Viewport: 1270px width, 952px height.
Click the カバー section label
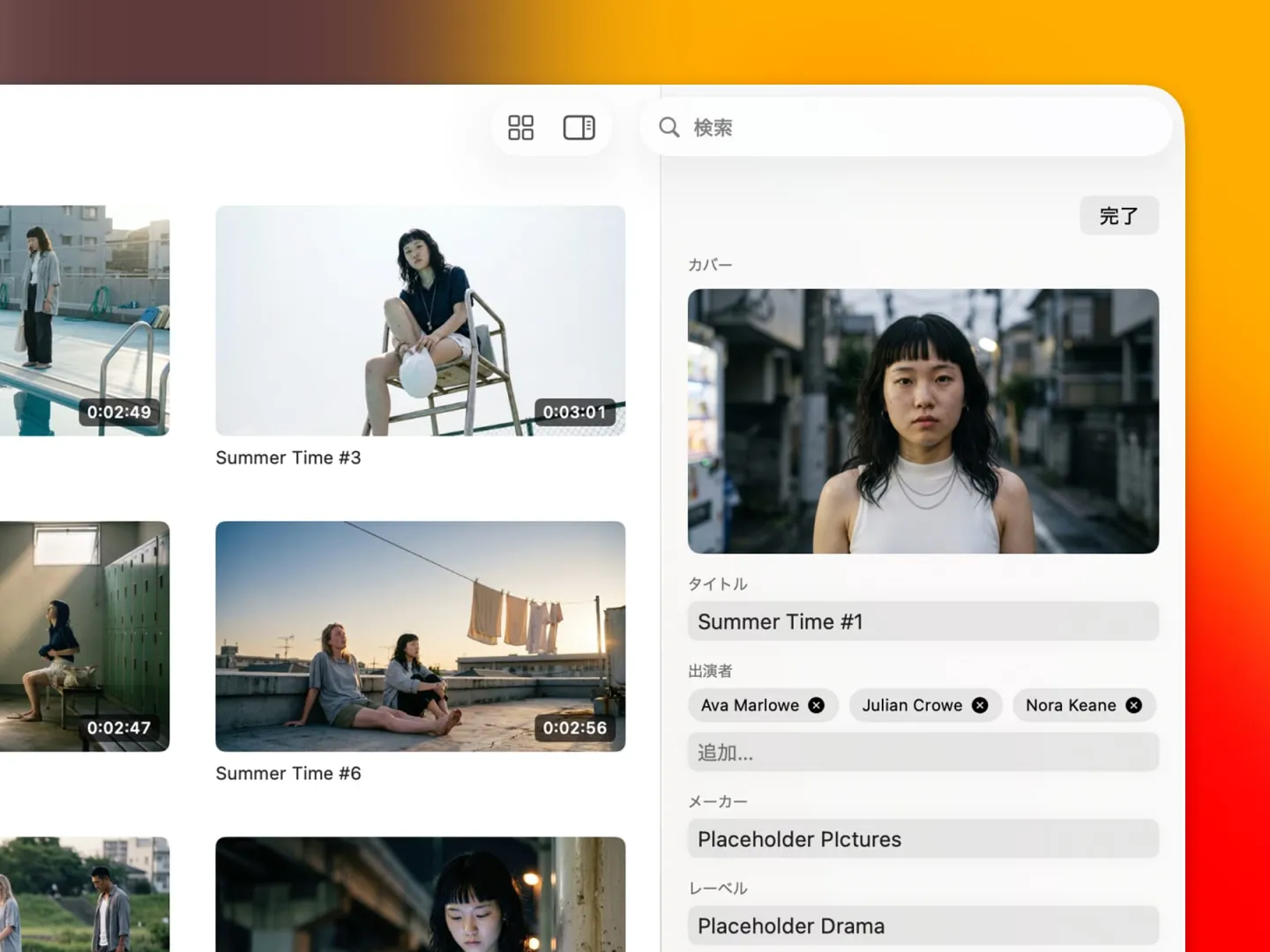[x=710, y=264]
